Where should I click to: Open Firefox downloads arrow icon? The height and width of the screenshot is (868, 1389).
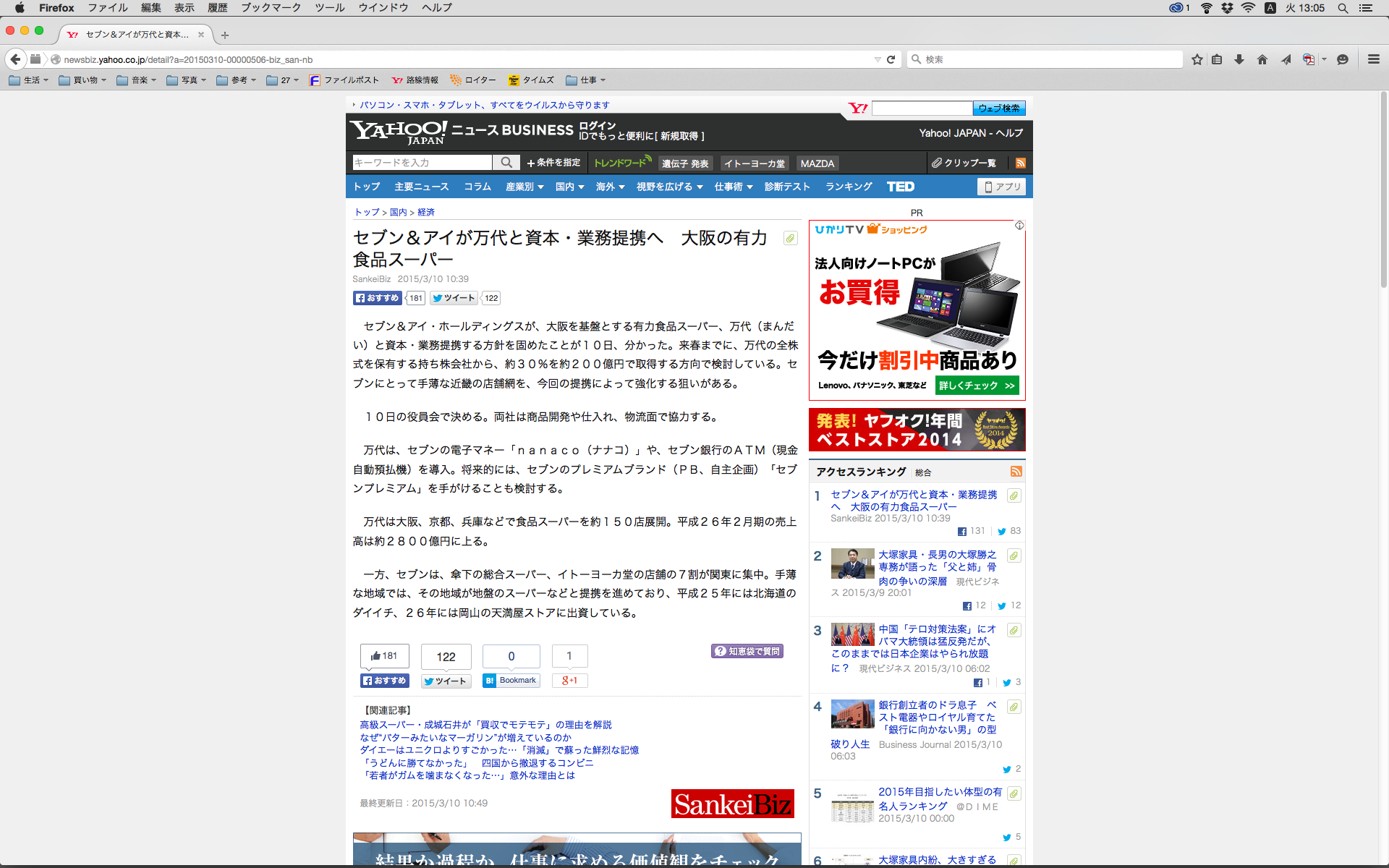(1239, 59)
